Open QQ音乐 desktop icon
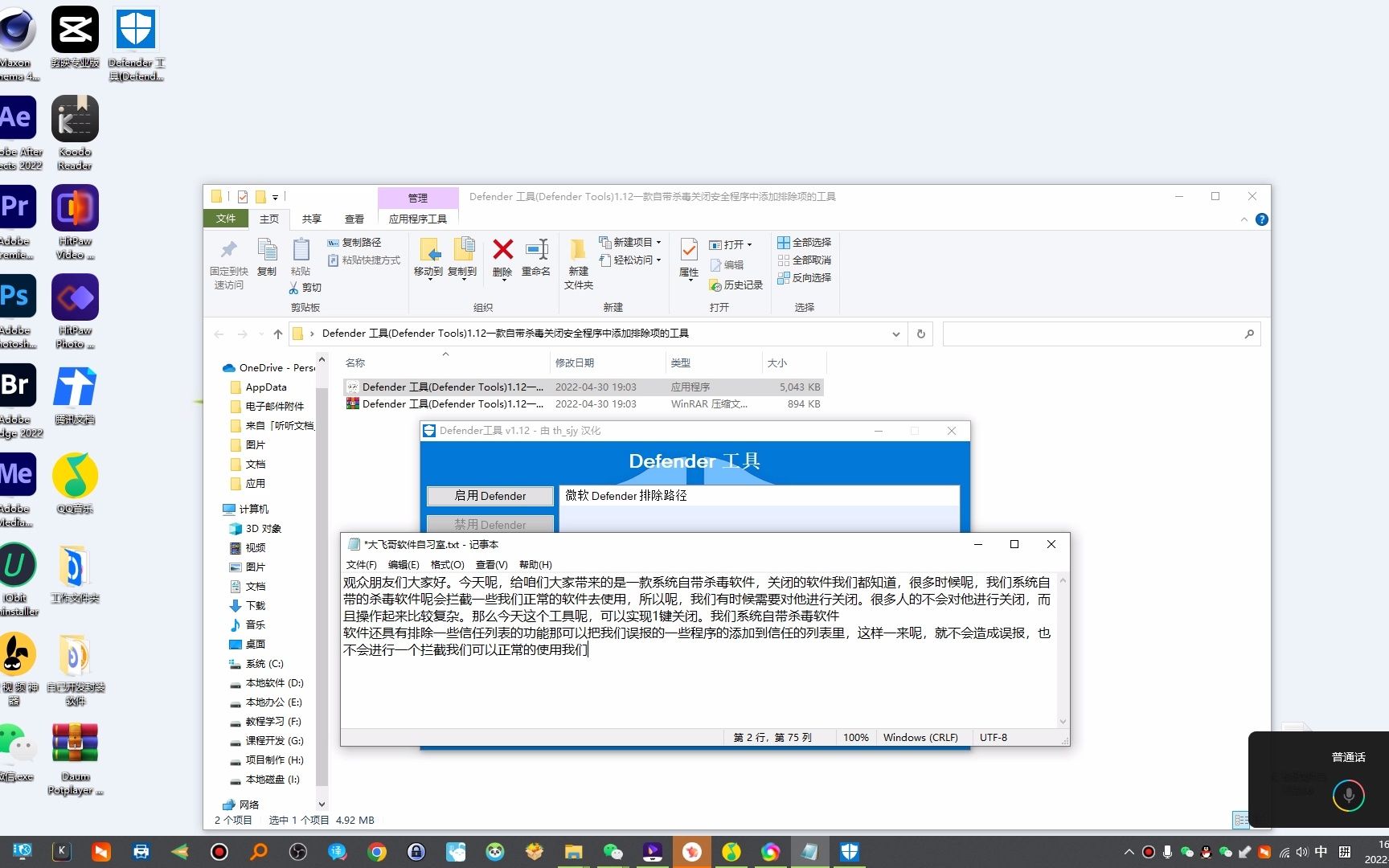Viewport: 1389px width, 868px height. [75, 482]
